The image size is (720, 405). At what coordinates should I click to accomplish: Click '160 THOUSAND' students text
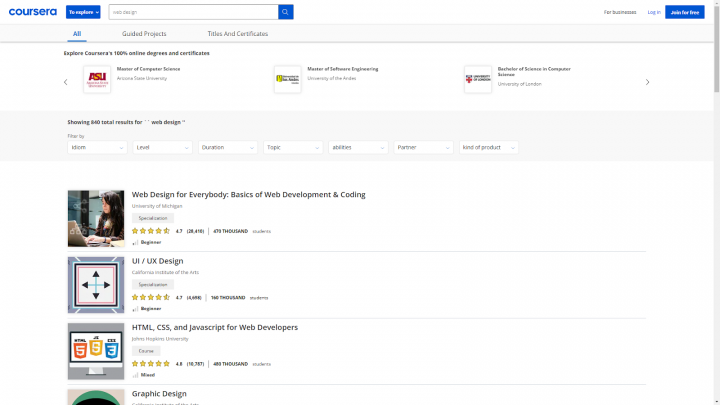point(228,298)
